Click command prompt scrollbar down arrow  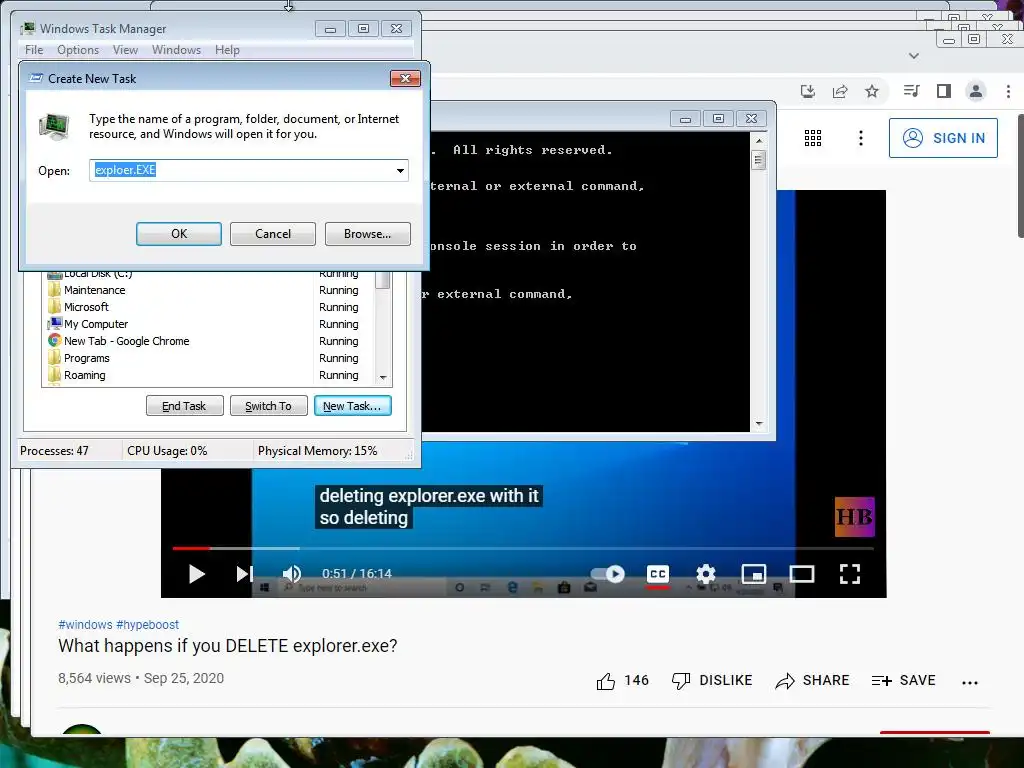tap(759, 424)
